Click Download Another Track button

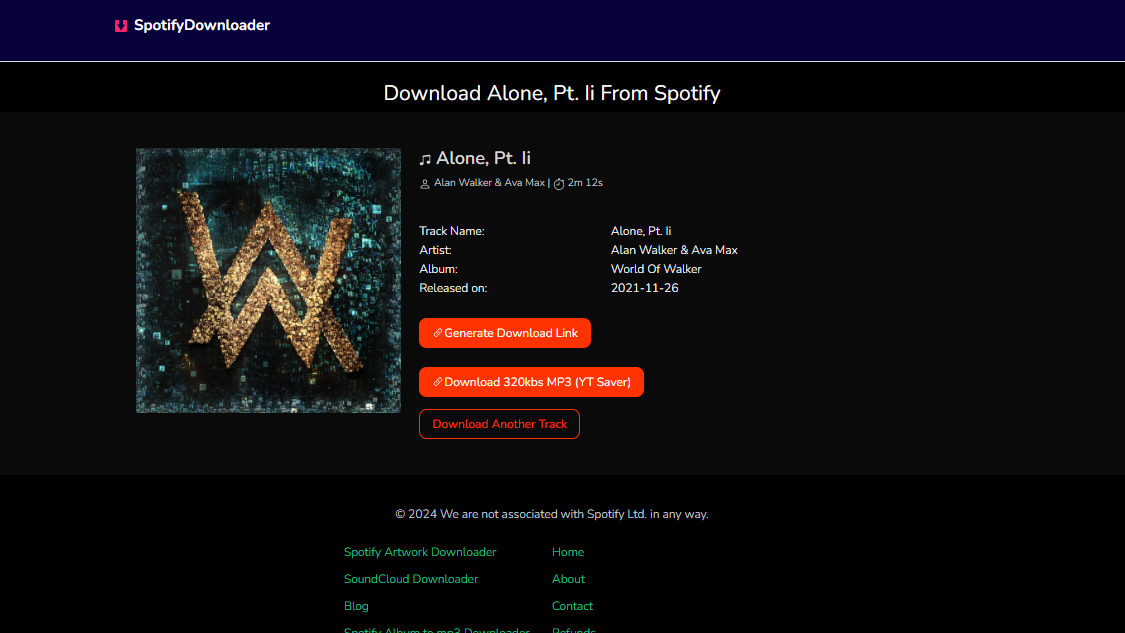[499, 424]
